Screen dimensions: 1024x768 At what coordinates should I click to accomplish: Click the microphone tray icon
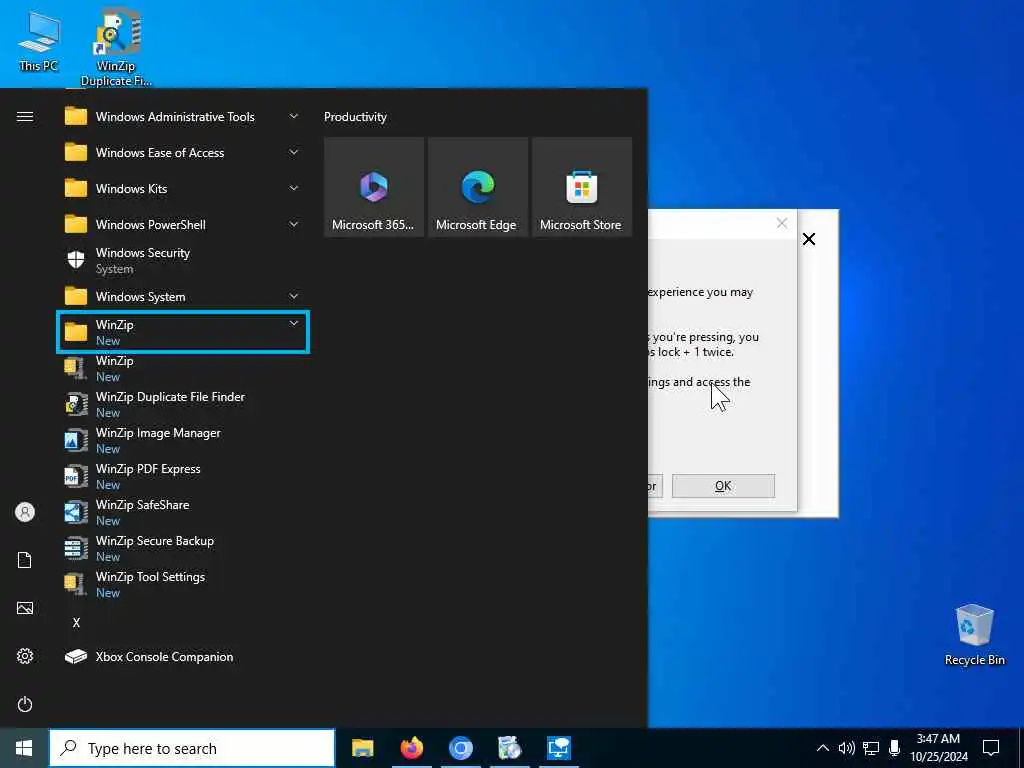click(895, 748)
